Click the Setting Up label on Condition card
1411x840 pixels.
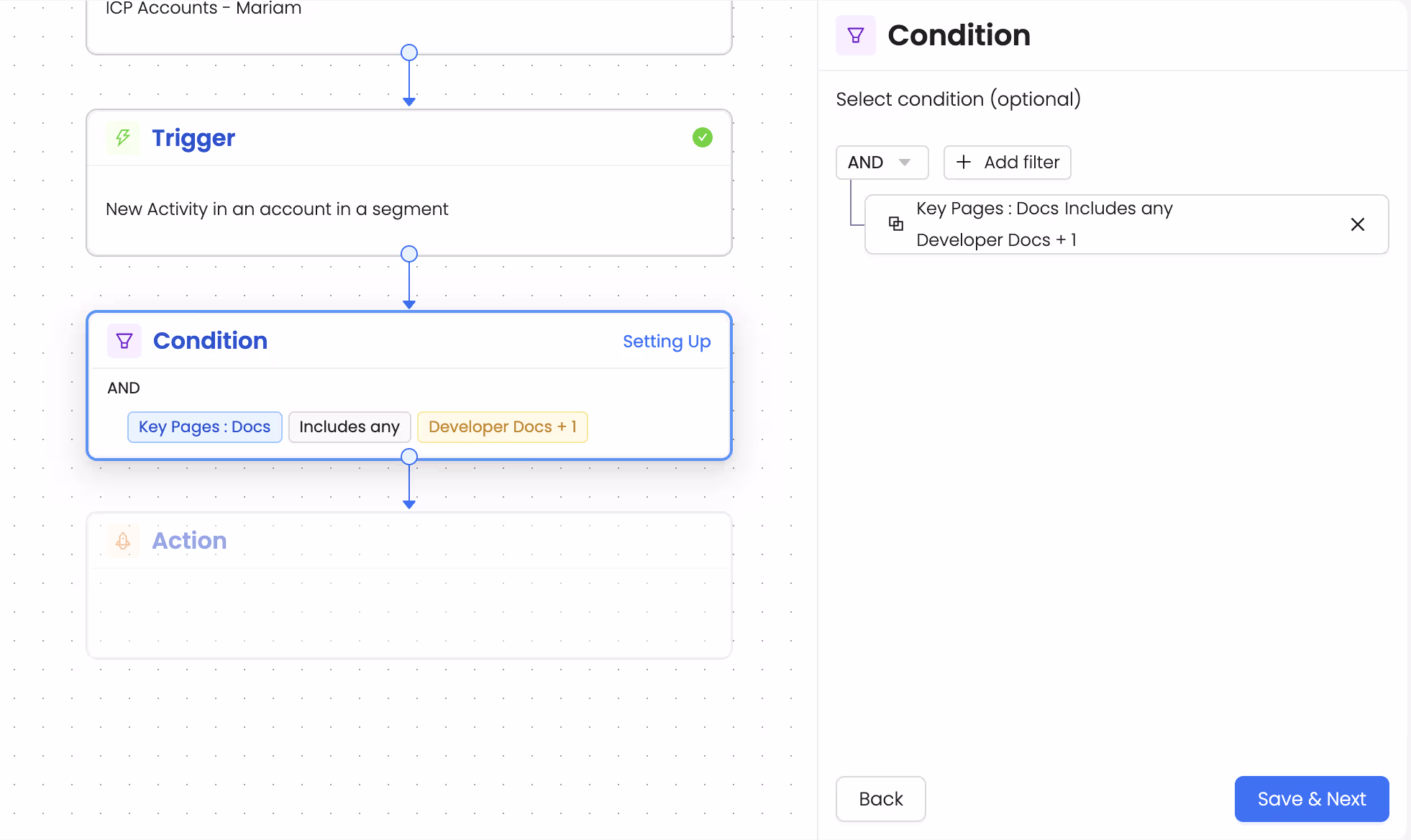coord(667,342)
